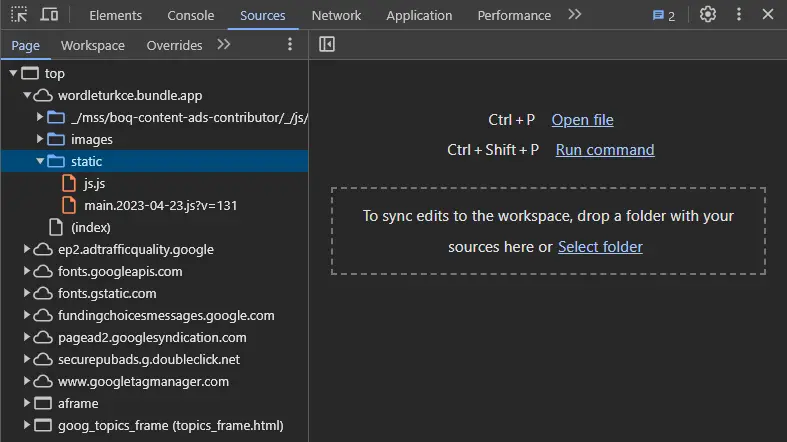
Task: Click the fonts.googleapis.com cloud icon
Action: click(x=43, y=271)
